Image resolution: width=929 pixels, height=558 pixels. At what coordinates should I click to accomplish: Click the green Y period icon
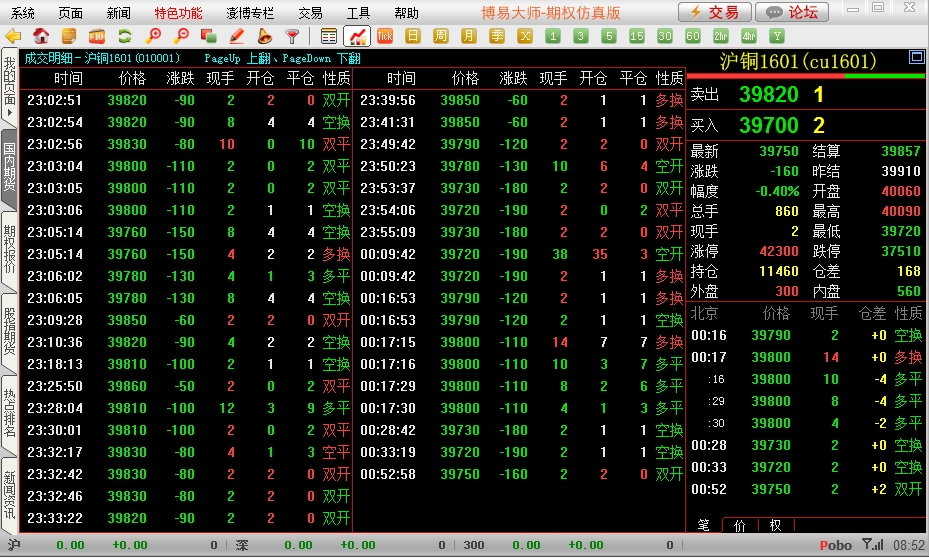click(777, 36)
